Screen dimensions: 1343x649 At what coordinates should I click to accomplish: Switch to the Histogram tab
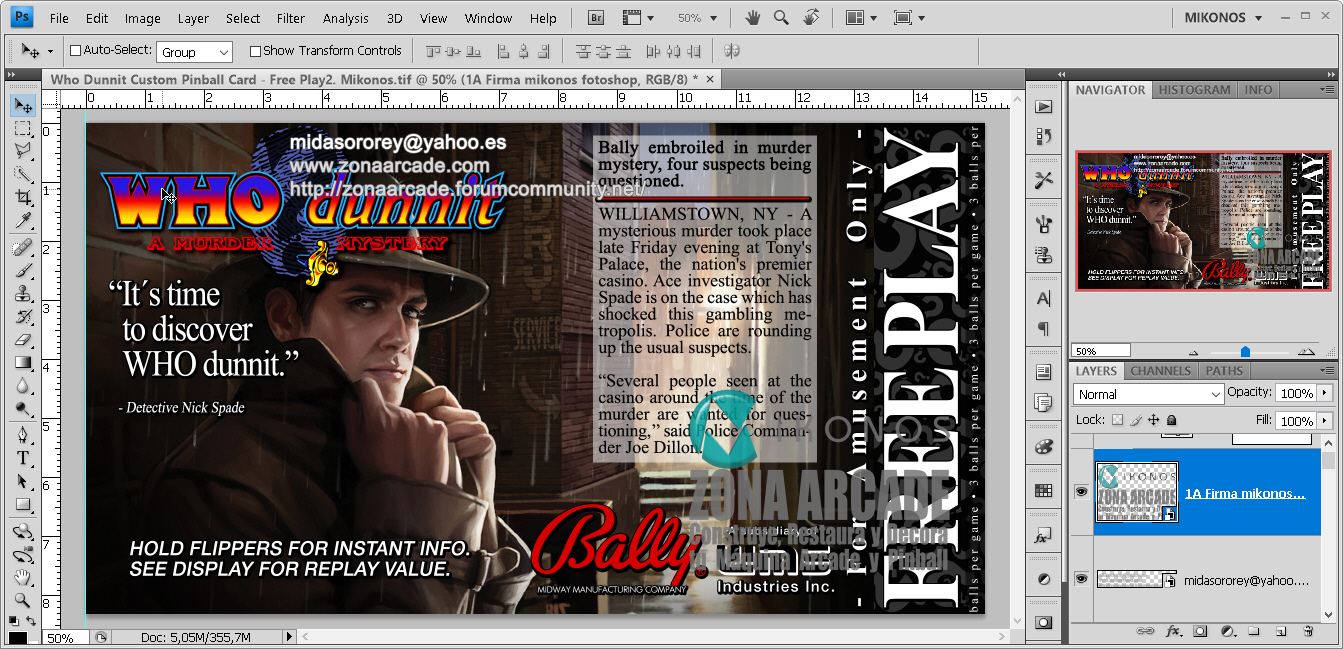click(x=1195, y=90)
